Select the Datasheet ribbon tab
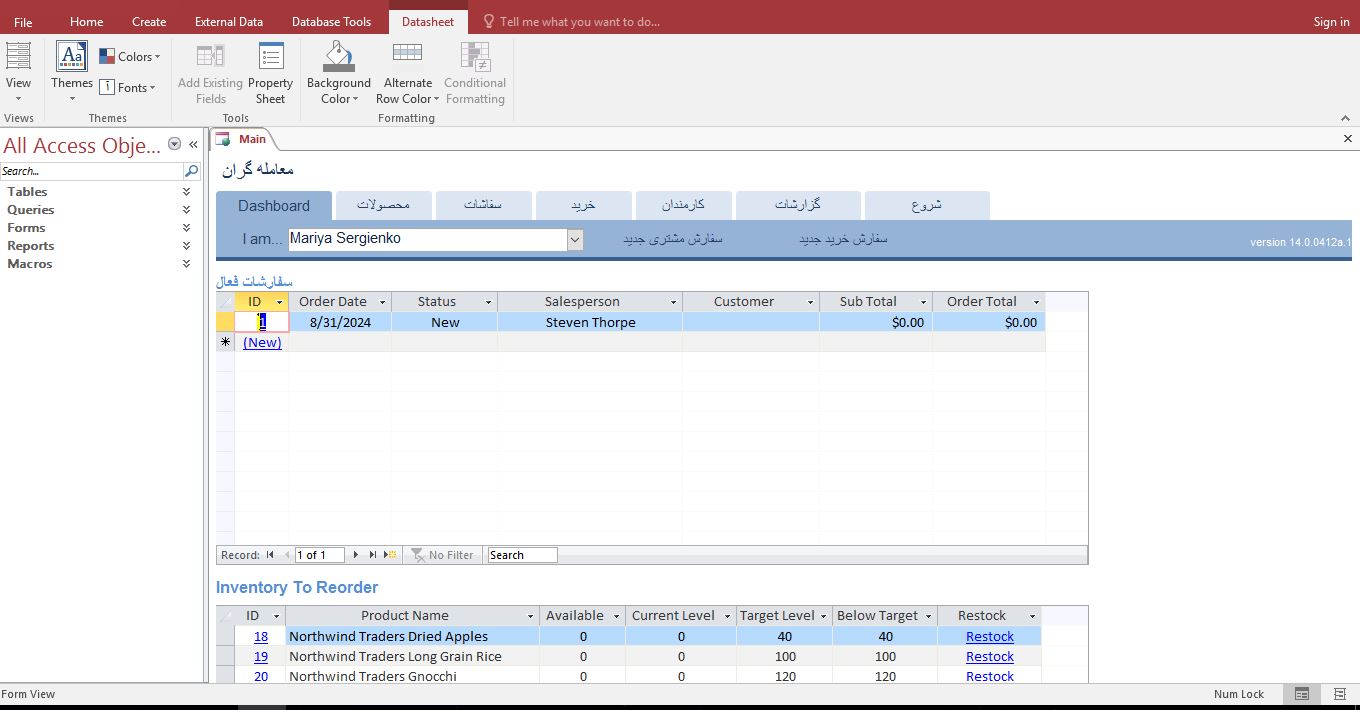 (x=428, y=21)
